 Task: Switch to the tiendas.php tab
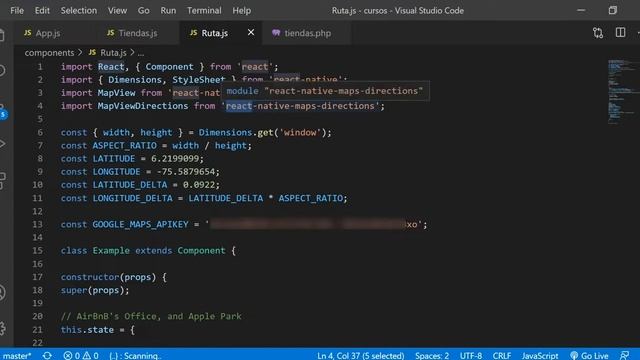pos(307,33)
